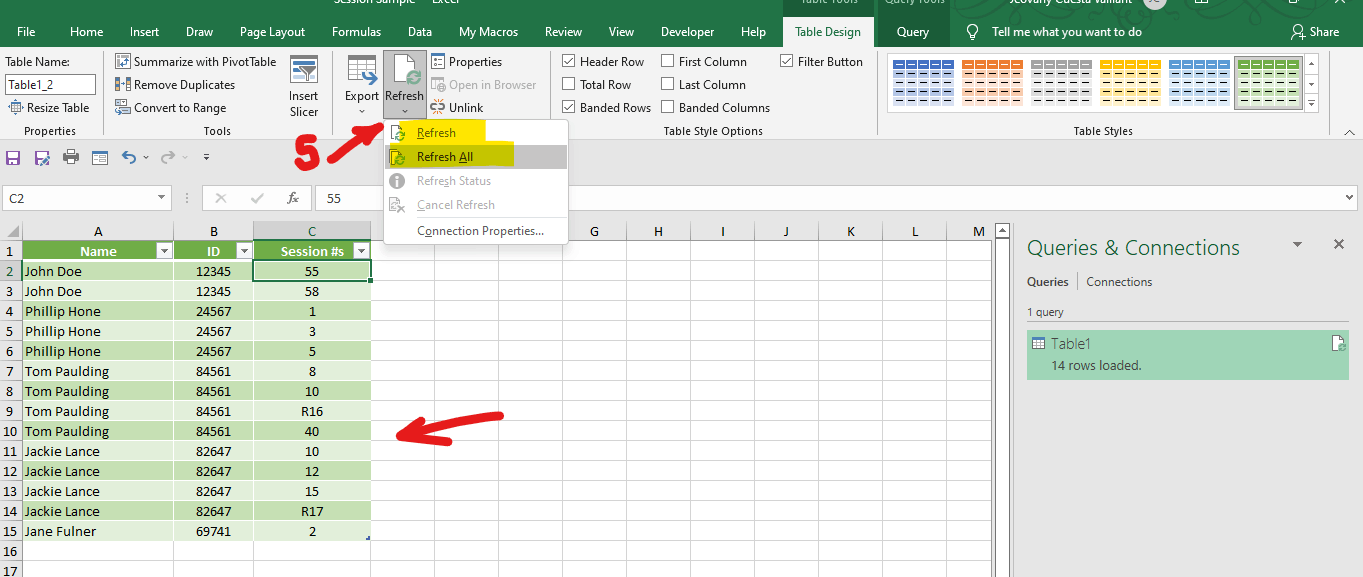Toggle the Filter Button checkbox
The height and width of the screenshot is (577, 1363).
(x=786, y=61)
